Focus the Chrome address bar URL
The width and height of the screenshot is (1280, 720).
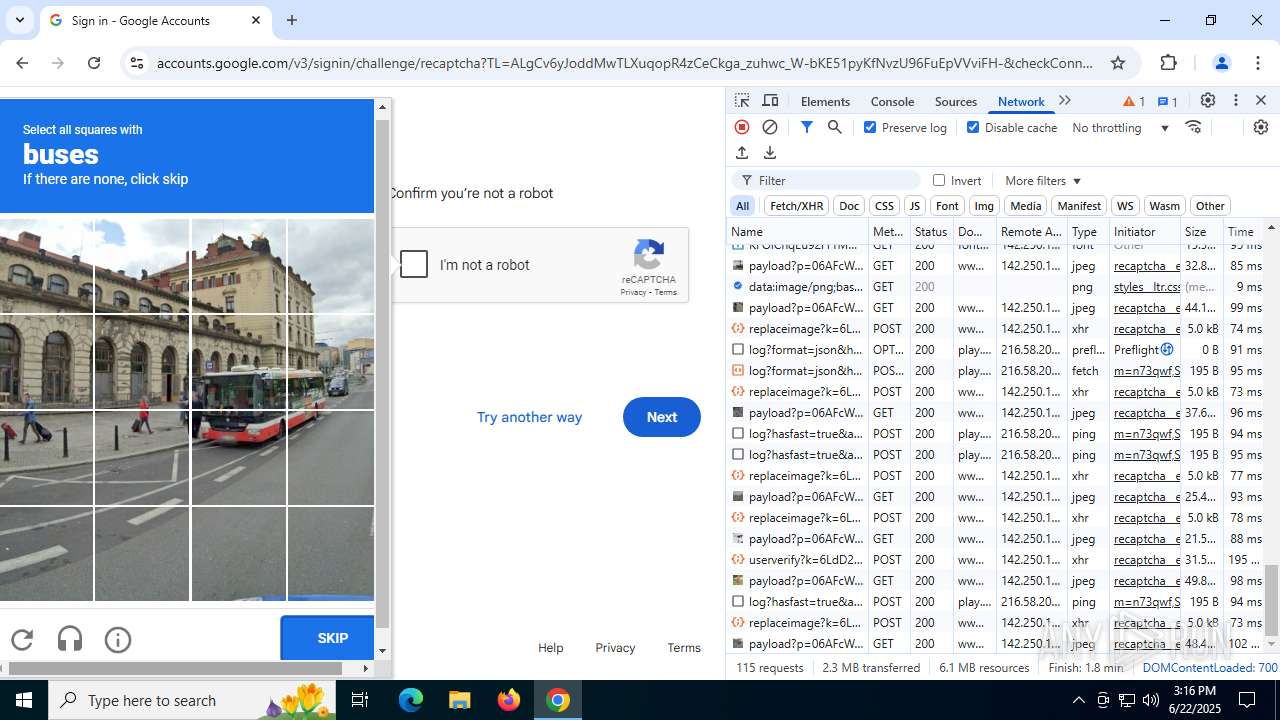pyautogui.click(x=625, y=63)
